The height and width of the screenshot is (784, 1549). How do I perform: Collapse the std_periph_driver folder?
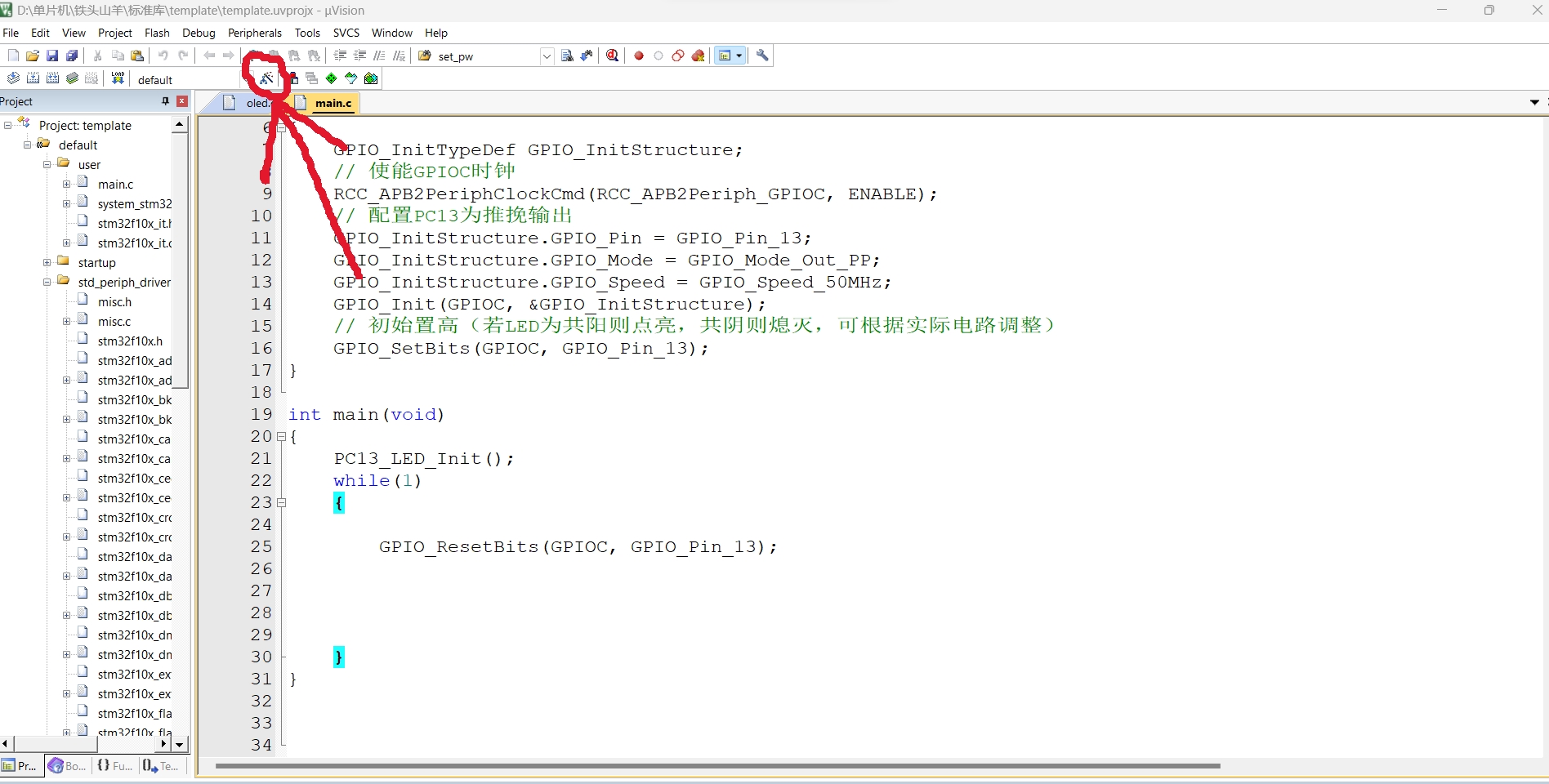[x=47, y=282]
